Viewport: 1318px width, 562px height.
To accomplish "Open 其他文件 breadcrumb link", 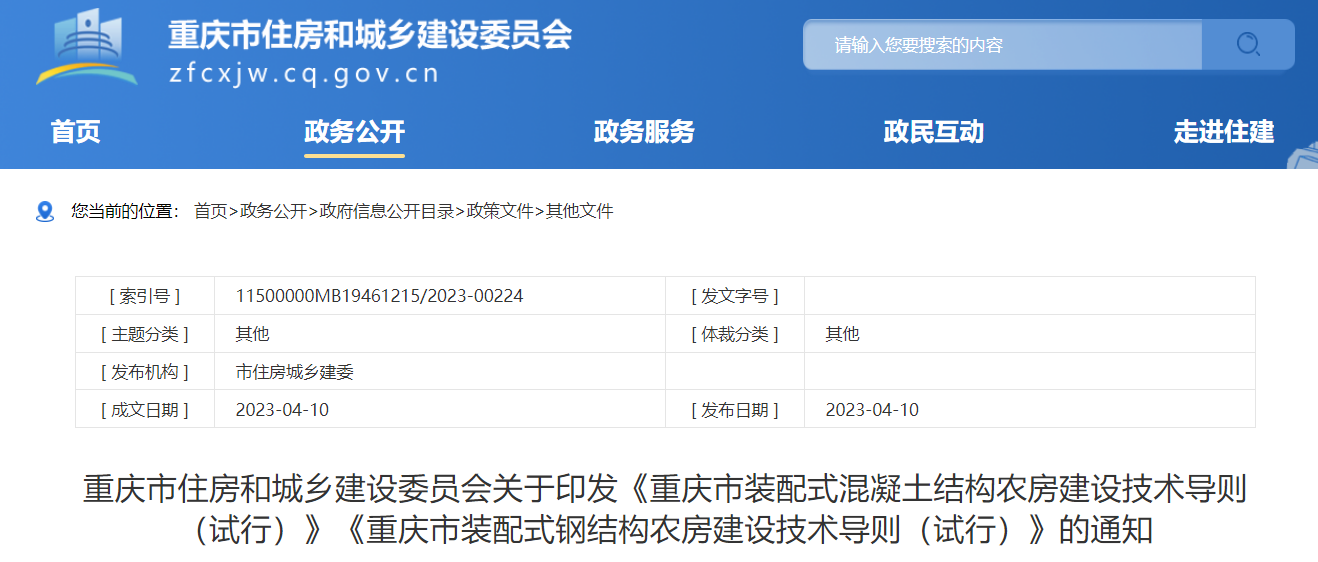I will click(579, 212).
